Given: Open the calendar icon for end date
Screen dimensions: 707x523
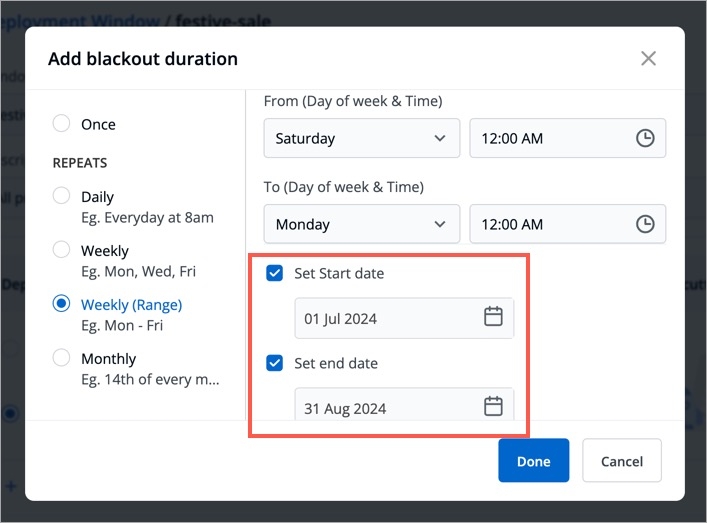Looking at the screenshot, I should click(493, 406).
